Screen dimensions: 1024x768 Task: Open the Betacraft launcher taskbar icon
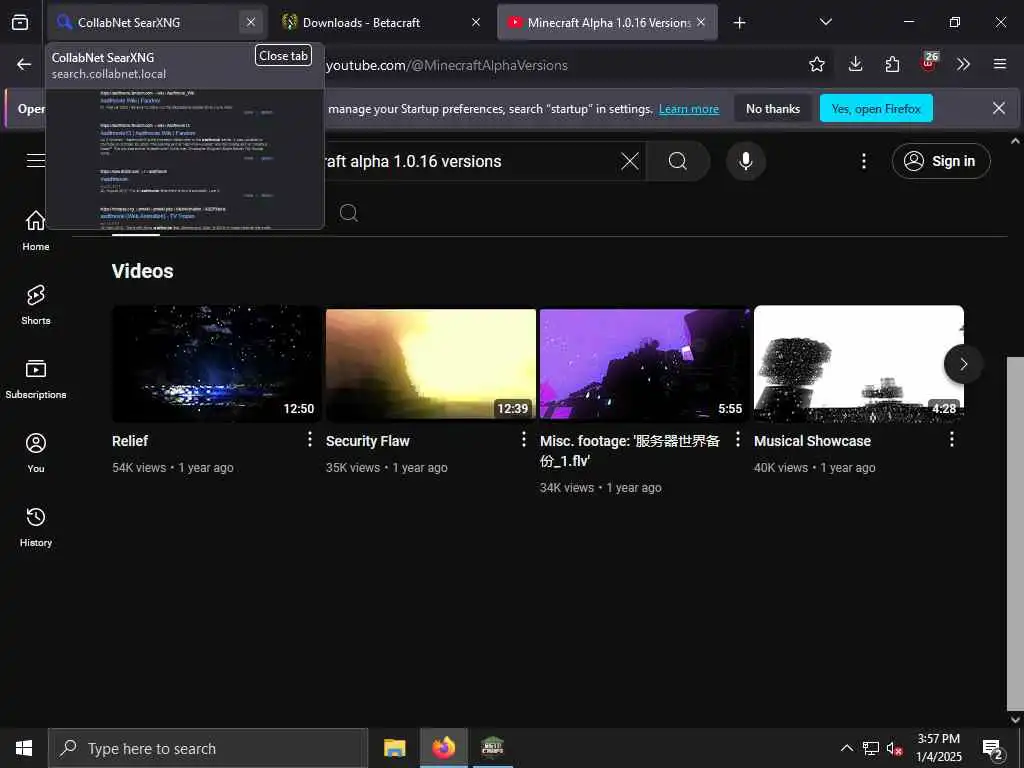(492, 748)
